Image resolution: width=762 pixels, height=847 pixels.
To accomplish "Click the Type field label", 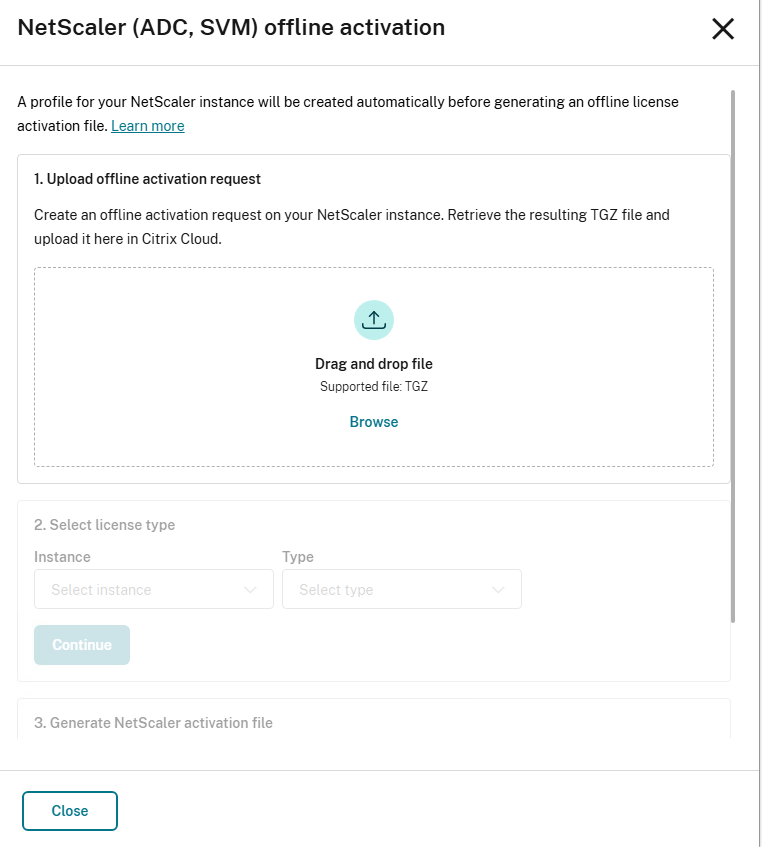I will tap(298, 557).
